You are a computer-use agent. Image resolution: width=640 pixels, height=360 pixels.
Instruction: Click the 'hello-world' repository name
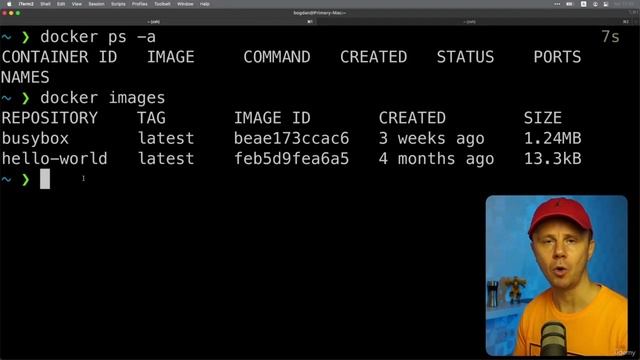pos(55,159)
